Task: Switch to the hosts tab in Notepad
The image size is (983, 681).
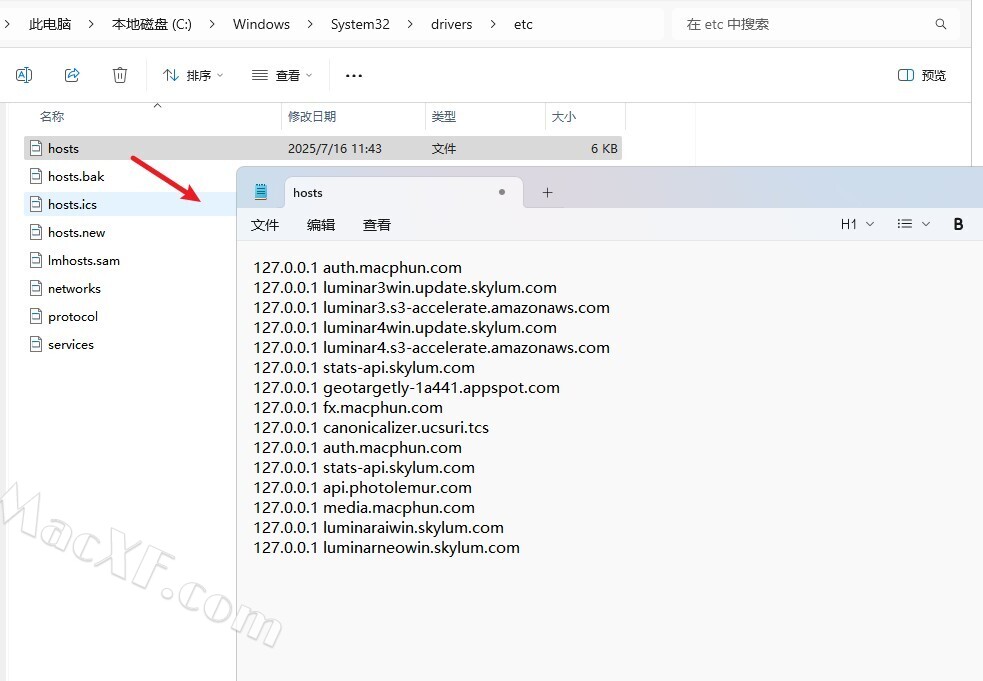Action: pyautogui.click(x=404, y=193)
